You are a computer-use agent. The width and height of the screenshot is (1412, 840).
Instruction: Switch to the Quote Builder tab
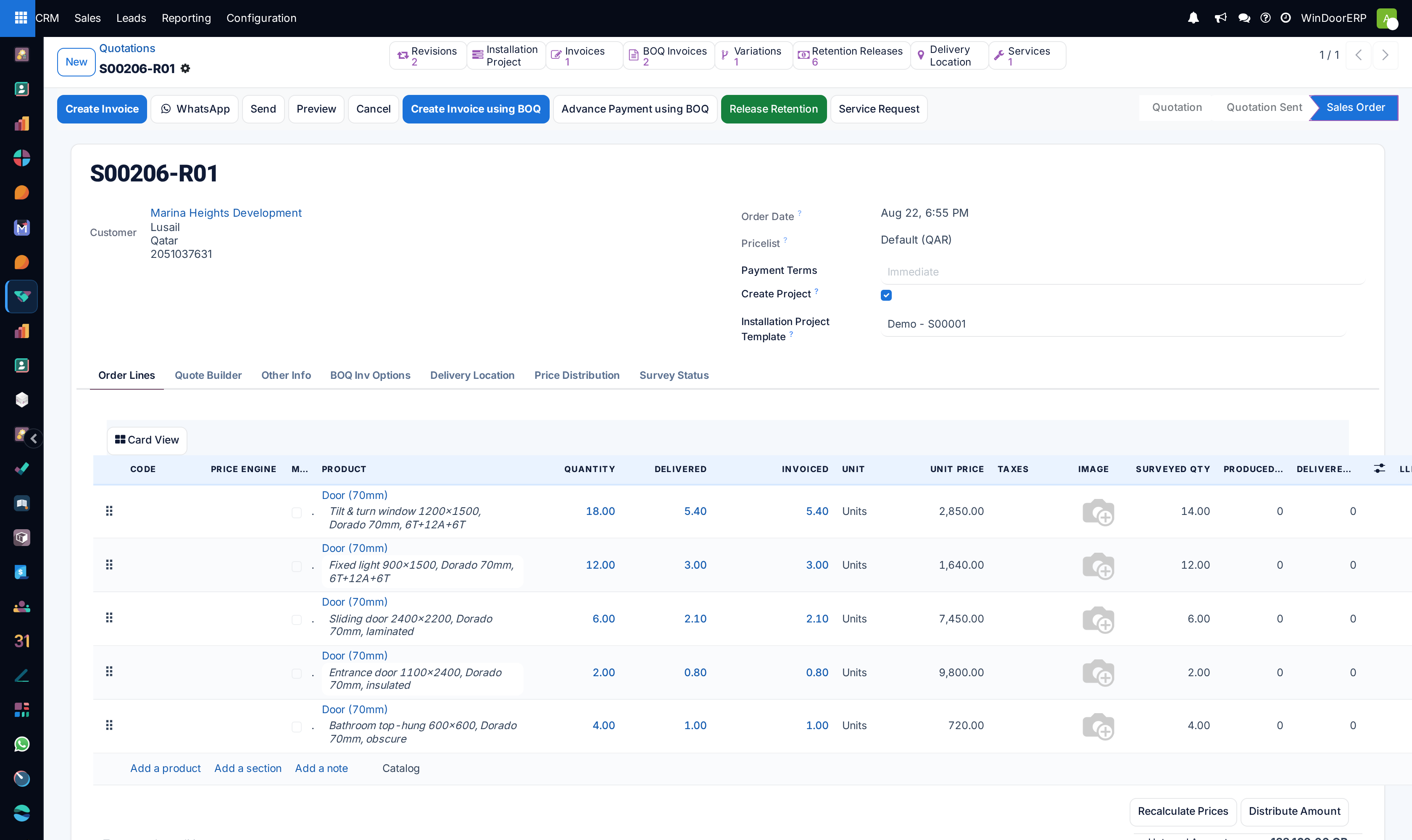point(208,375)
